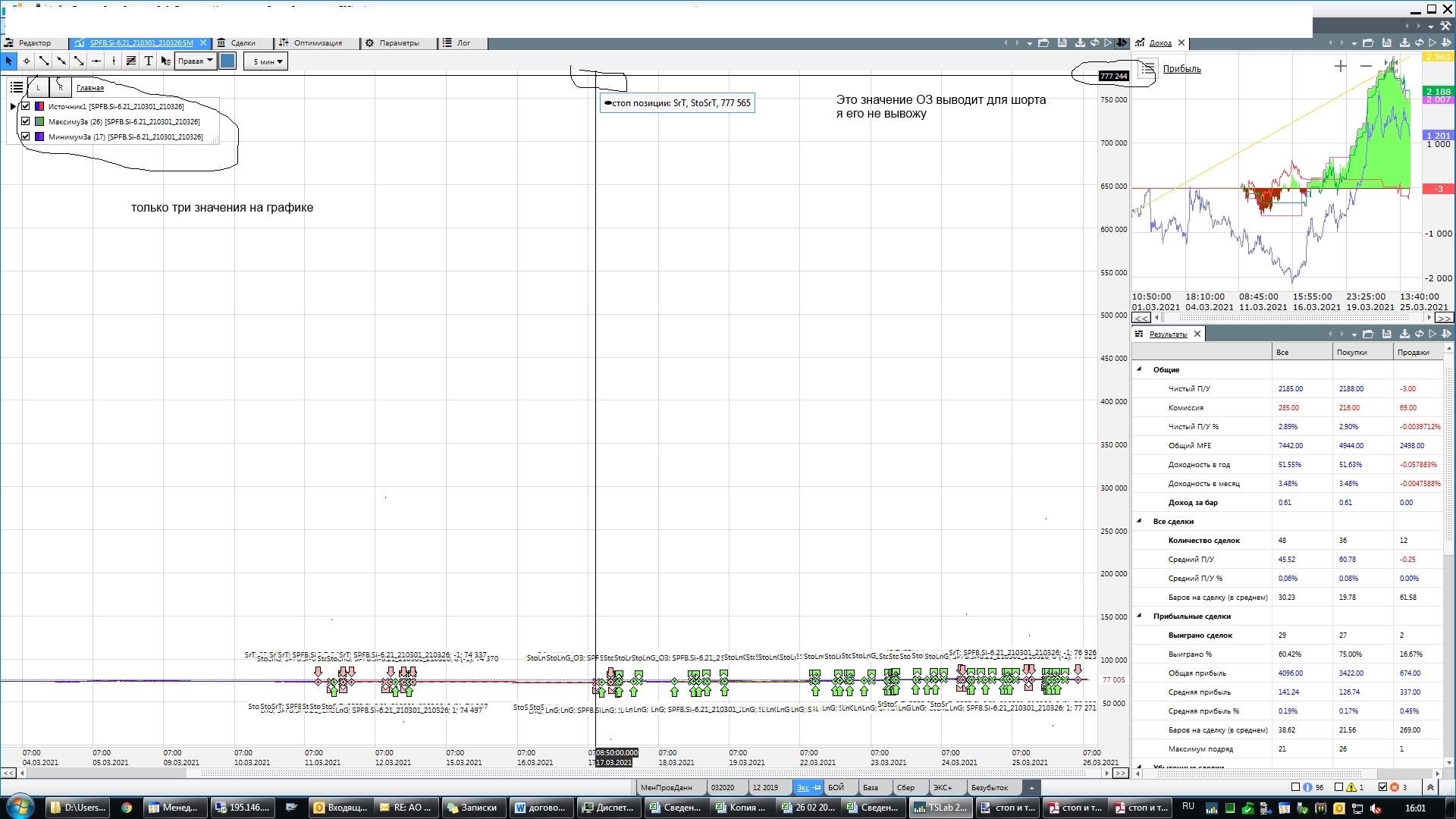The width and height of the screenshot is (1456, 819).
Task: Select the horizontal line drawing tool
Action: tap(96, 61)
